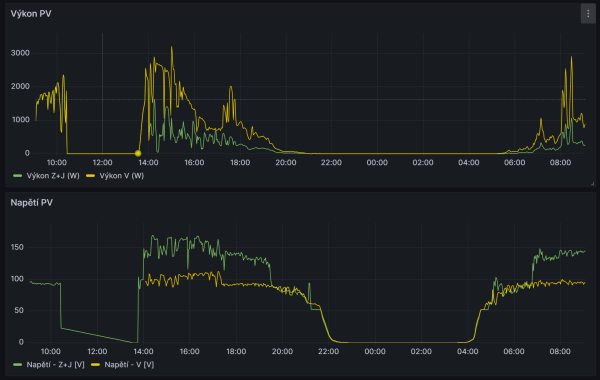Click the Napětí PV panel title

pos(32,202)
